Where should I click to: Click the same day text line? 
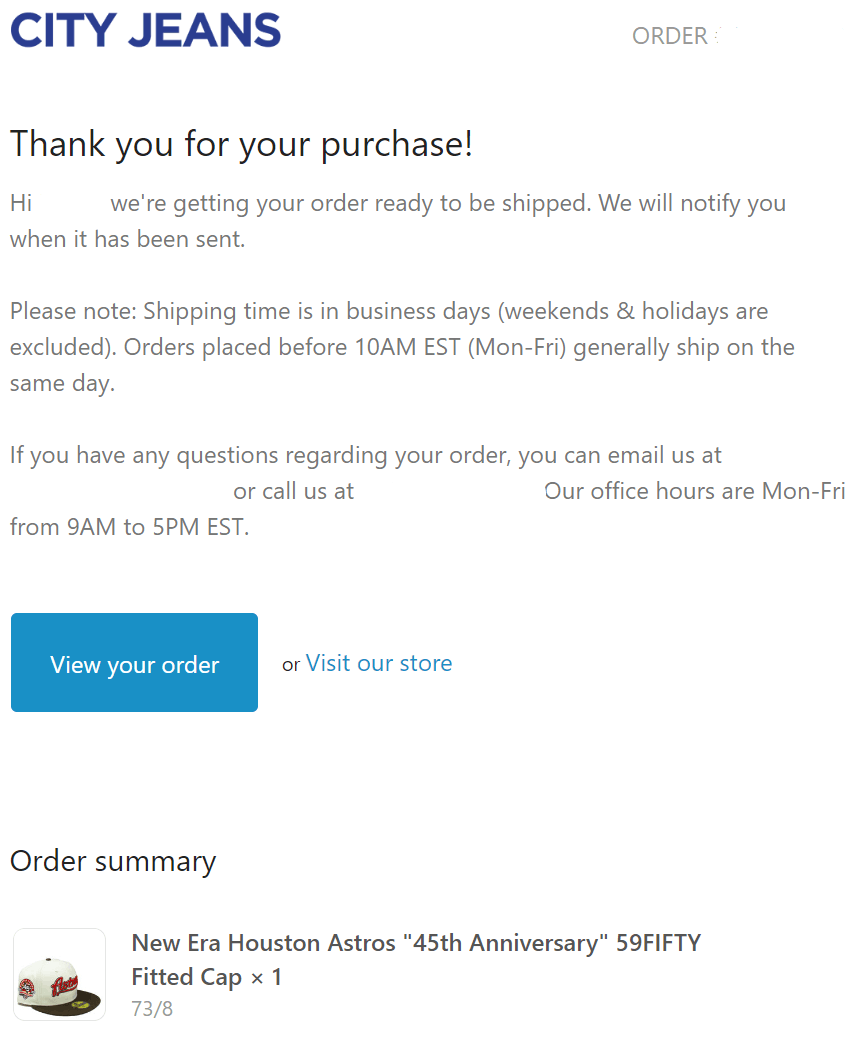tap(63, 384)
